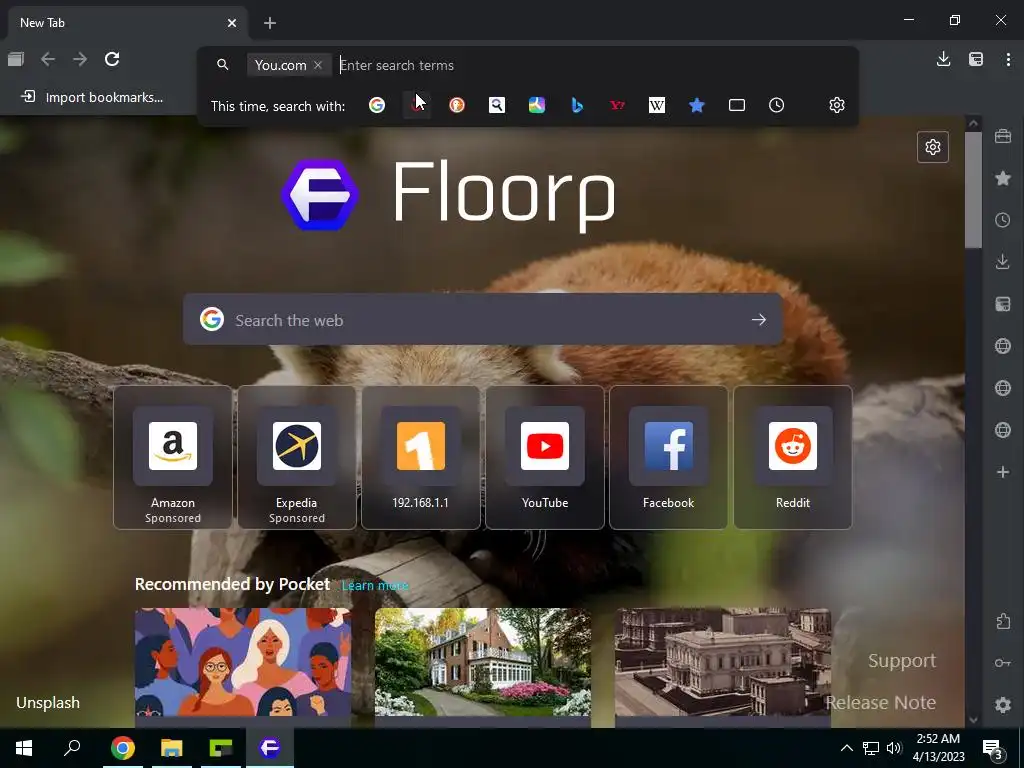Open the Facebook shortcut tile
This screenshot has width=1024, height=768.
(668, 456)
